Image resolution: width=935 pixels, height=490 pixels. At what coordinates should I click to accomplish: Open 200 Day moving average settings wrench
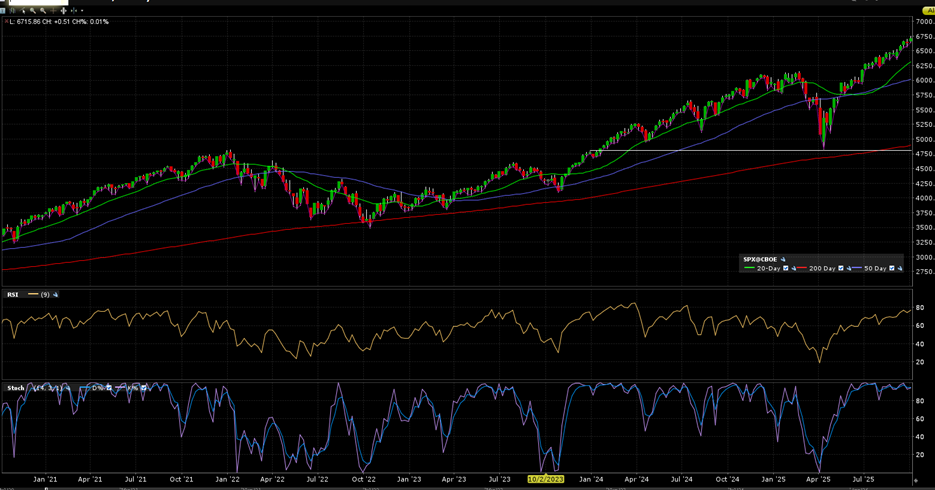(849, 268)
